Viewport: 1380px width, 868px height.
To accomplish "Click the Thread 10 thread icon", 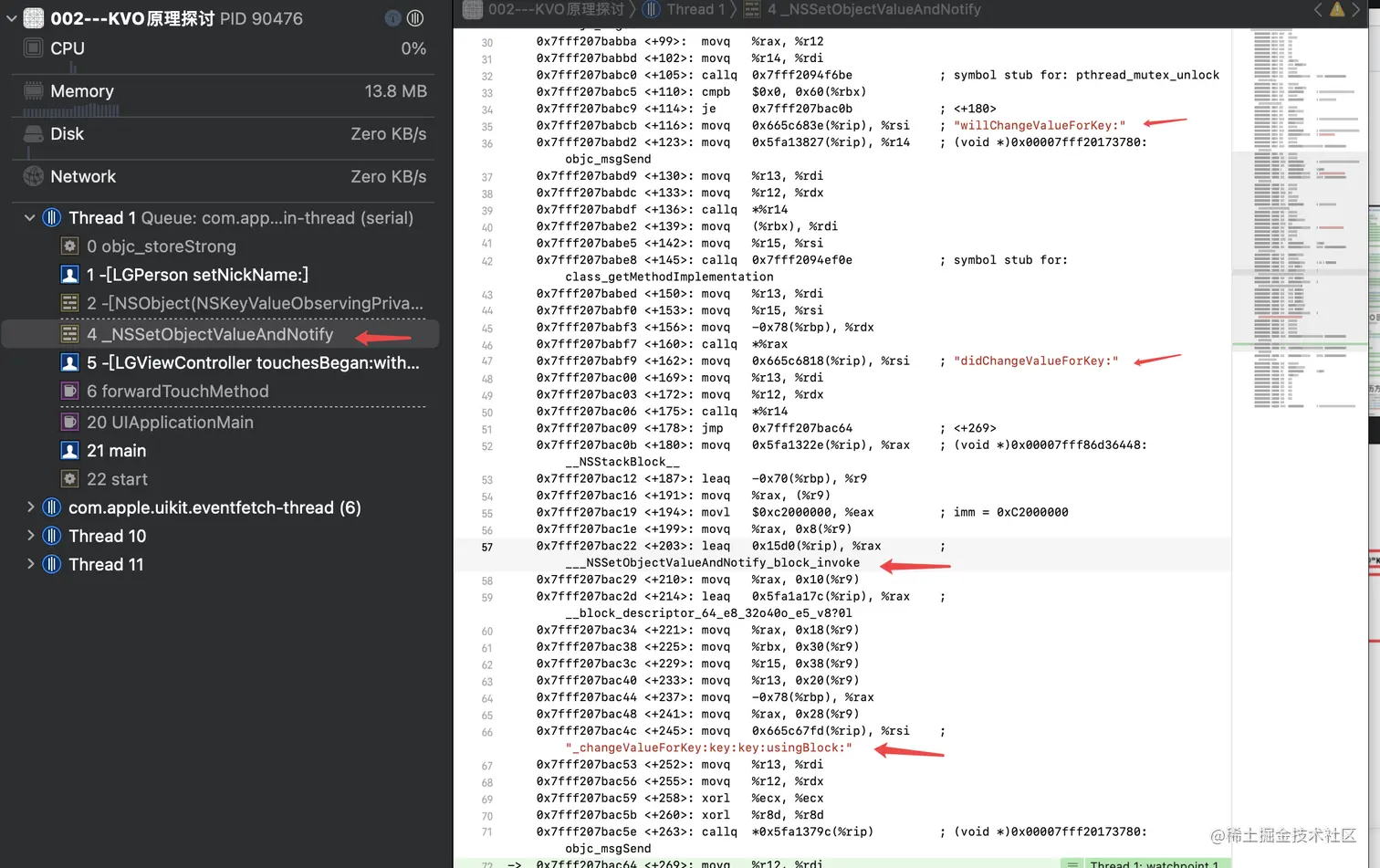I will (x=52, y=536).
